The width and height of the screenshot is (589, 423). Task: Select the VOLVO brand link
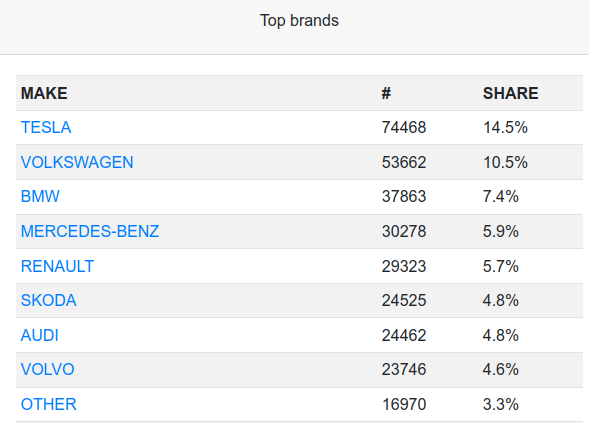47,370
